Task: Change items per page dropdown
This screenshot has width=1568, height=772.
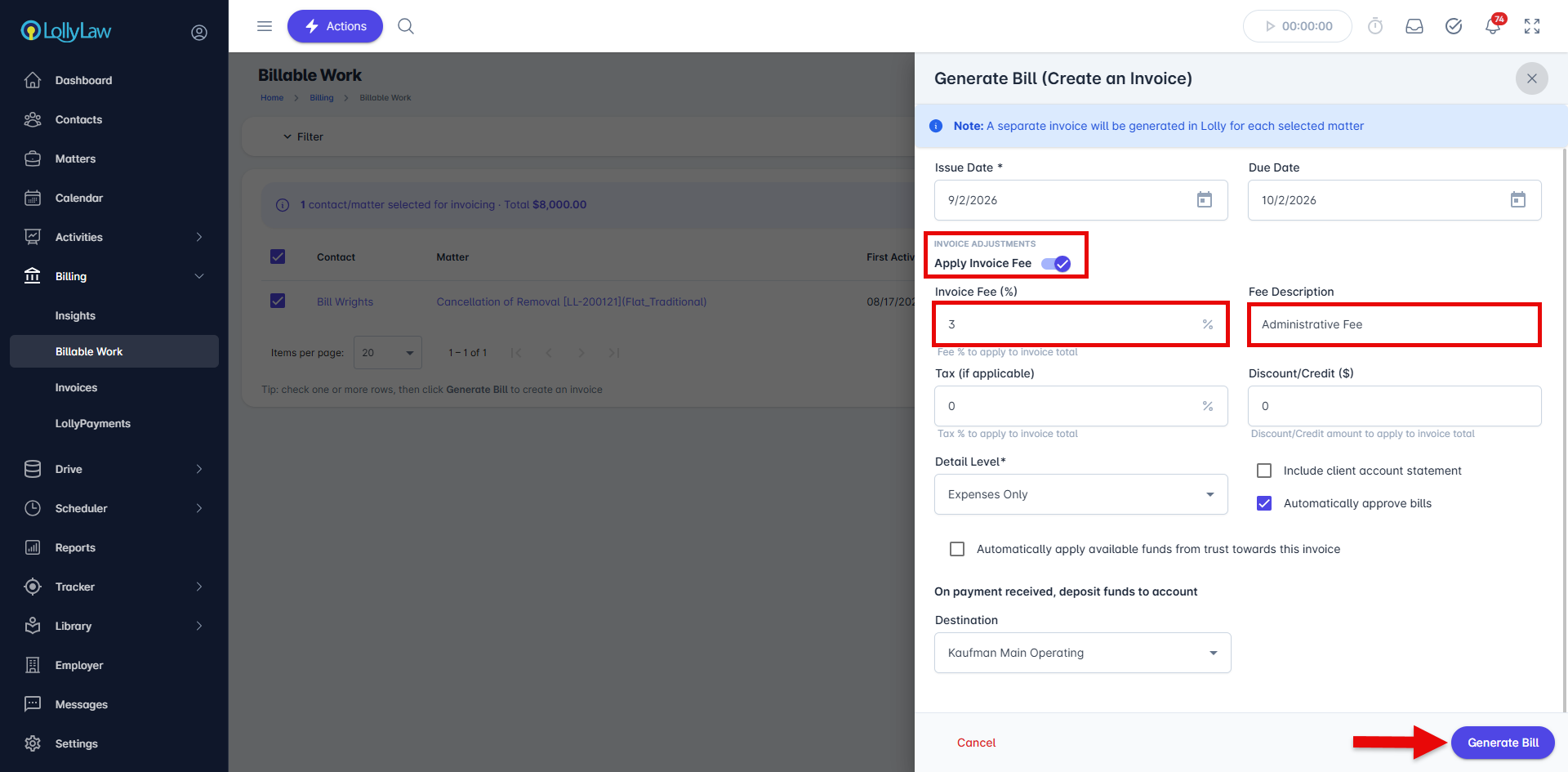Action: (x=388, y=353)
